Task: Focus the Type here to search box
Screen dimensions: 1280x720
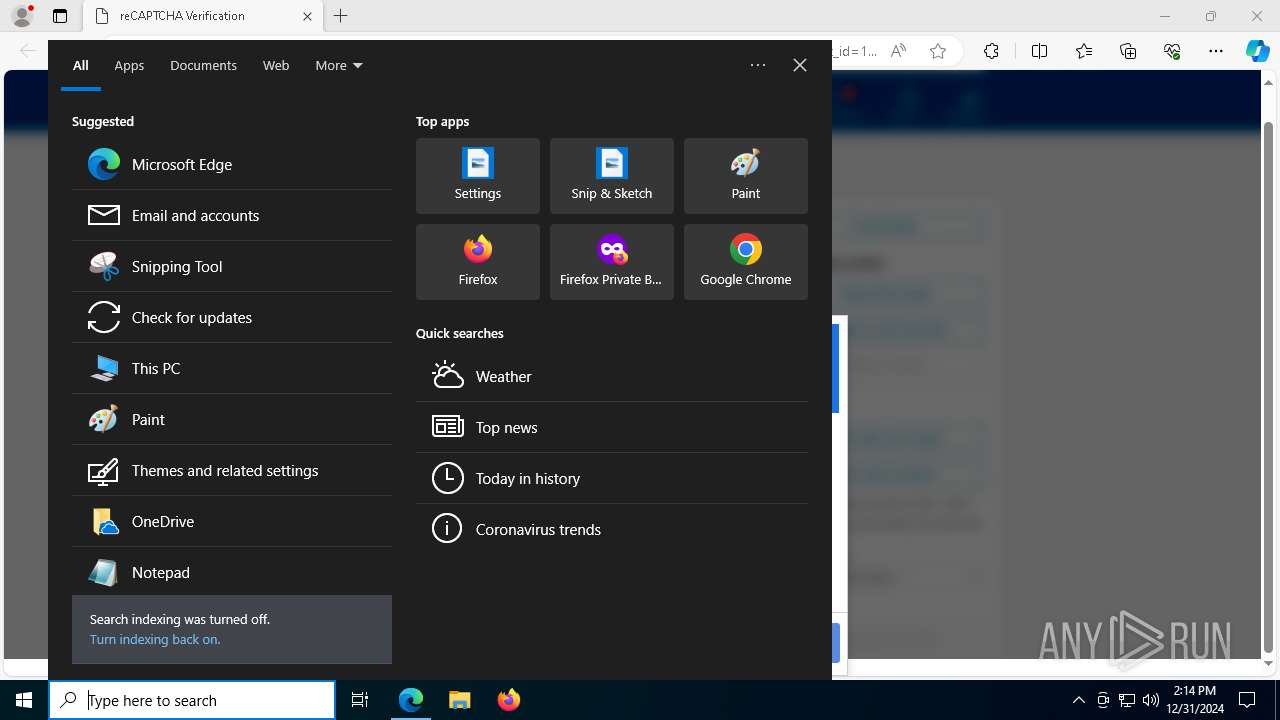Action: click(x=192, y=700)
